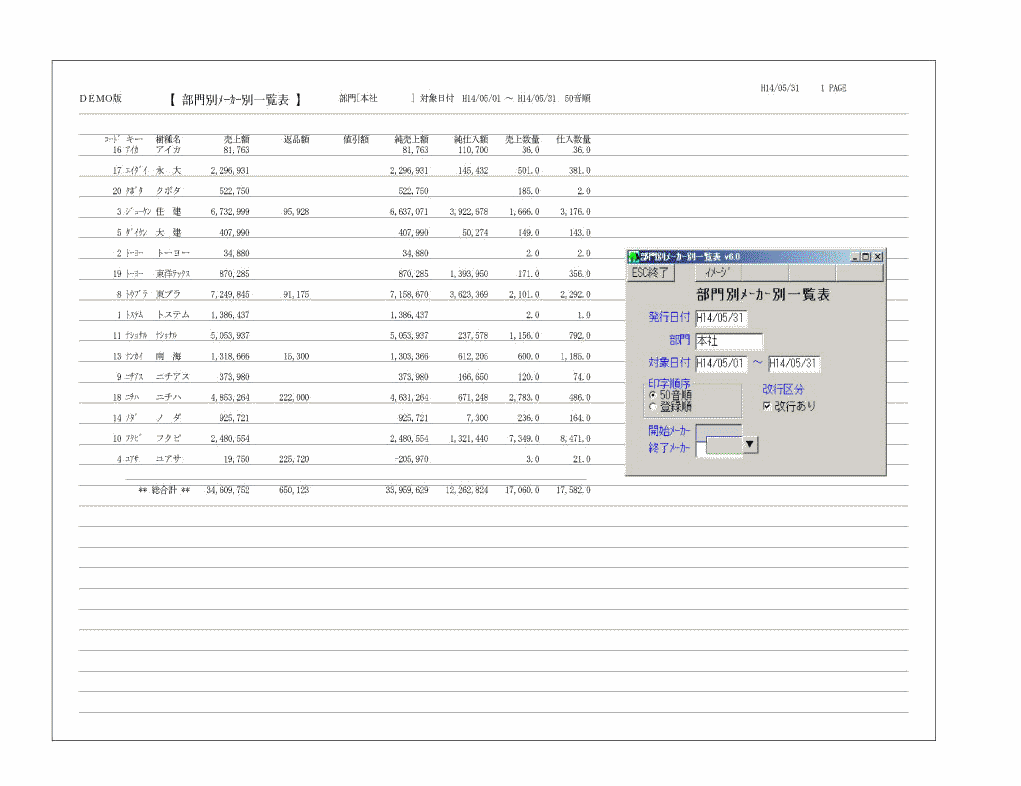Viewport: 1021px width, 786px height.
Task: Click the 開始メーカー input field
Action: tap(719, 431)
